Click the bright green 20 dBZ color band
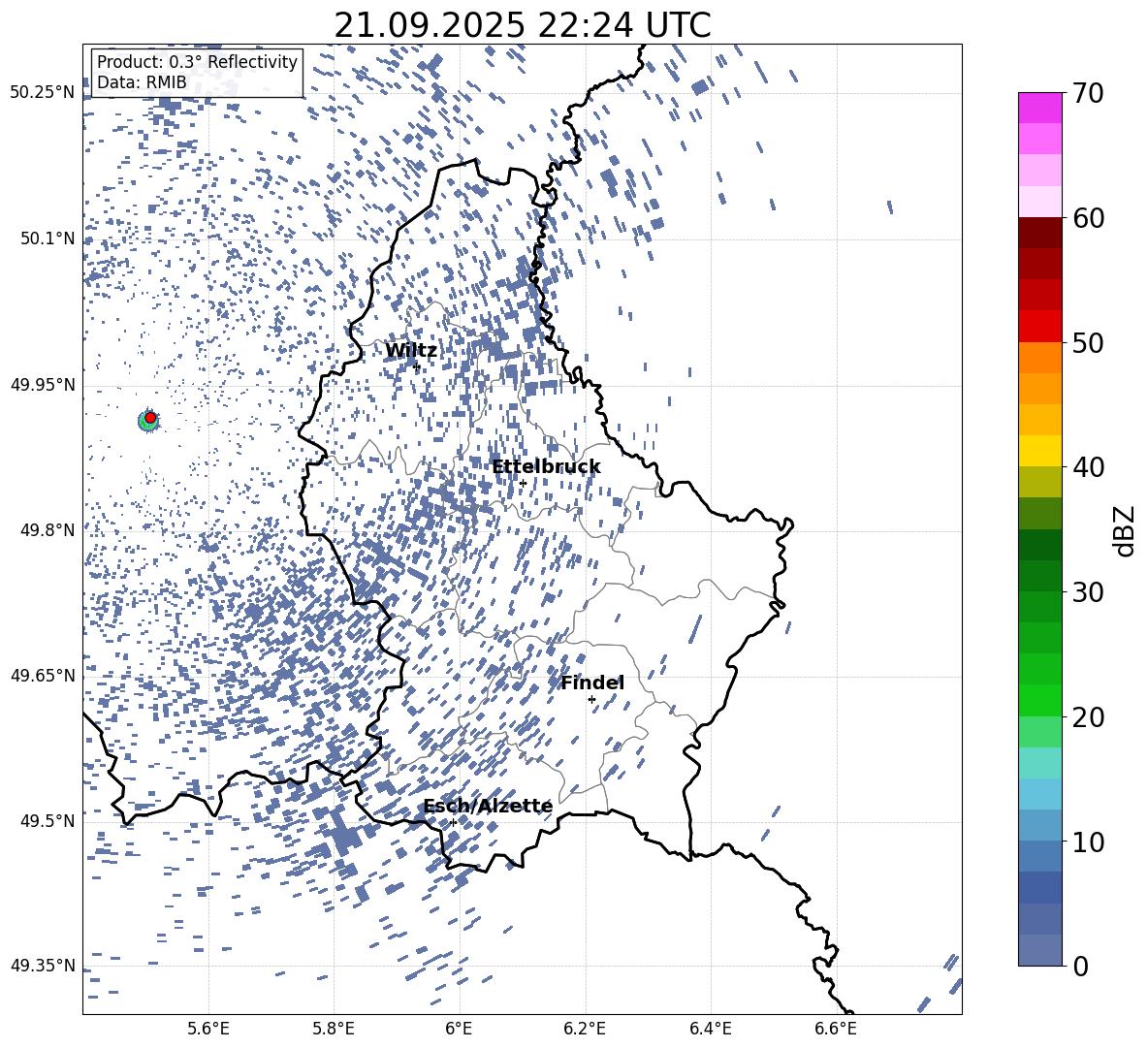Screen dimensions: 1148x1048 coord(1040,700)
